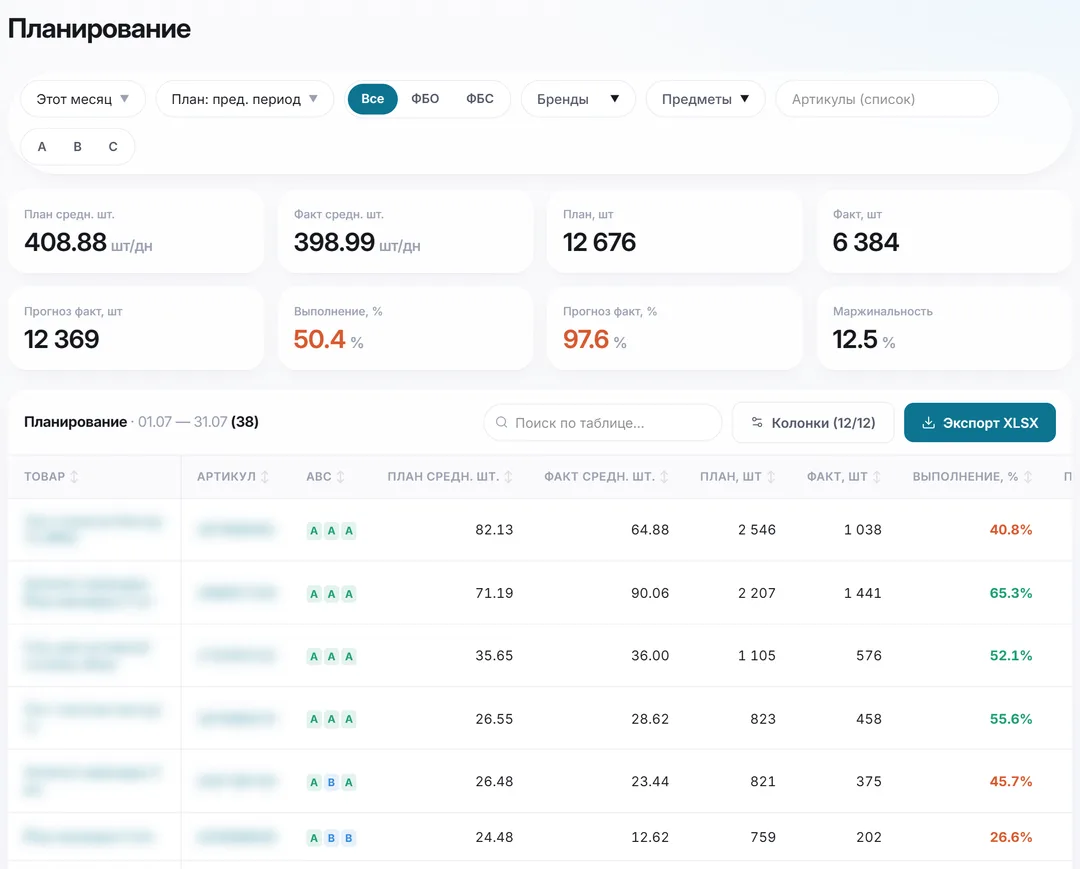Toggle the C category filter
Screen dimensions: 1080x869
click(113, 147)
